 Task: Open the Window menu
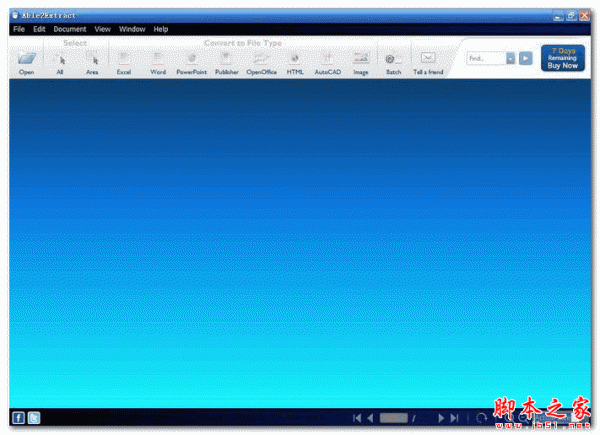click(x=132, y=29)
